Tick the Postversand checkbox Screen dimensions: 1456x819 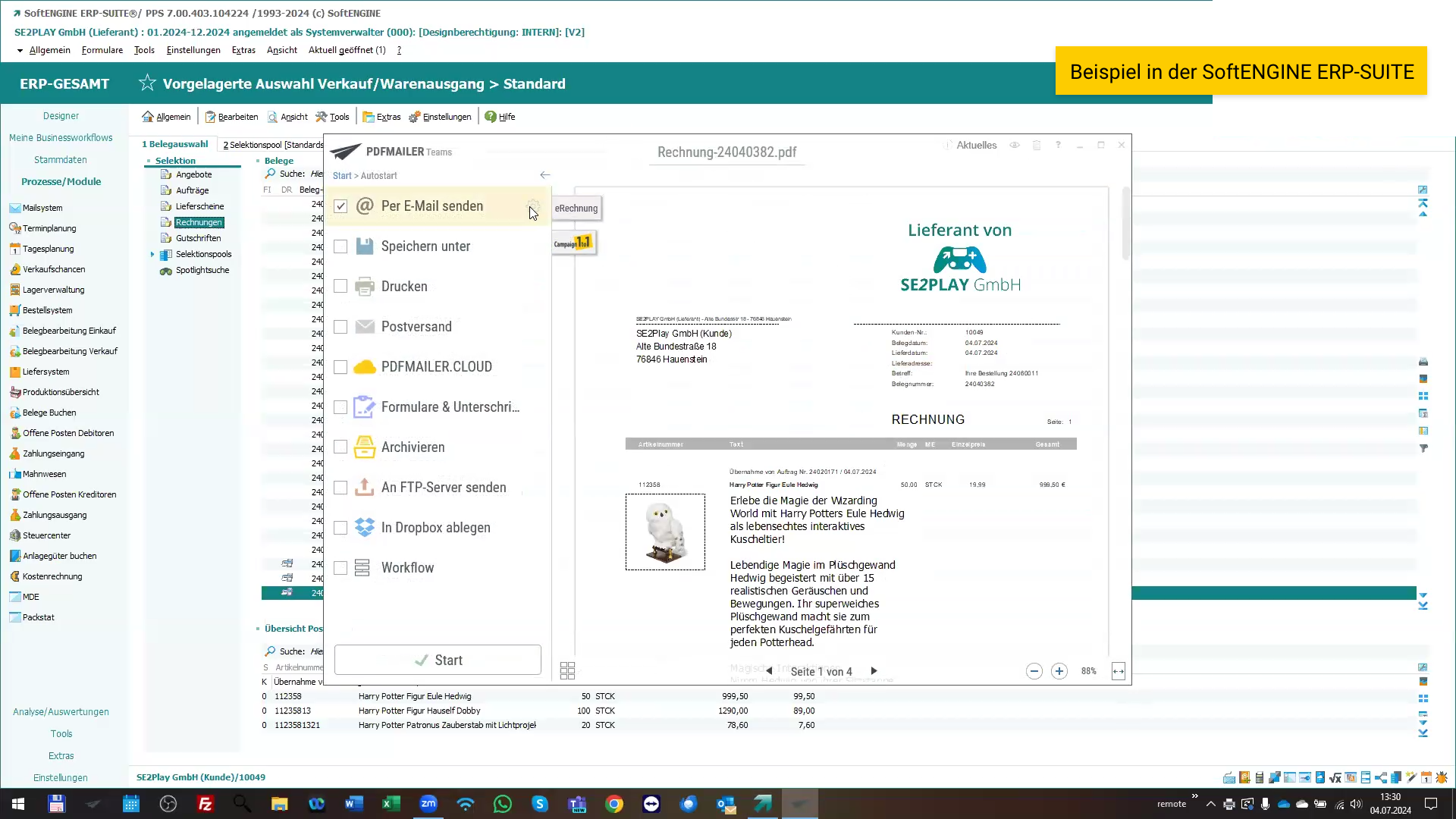340,327
